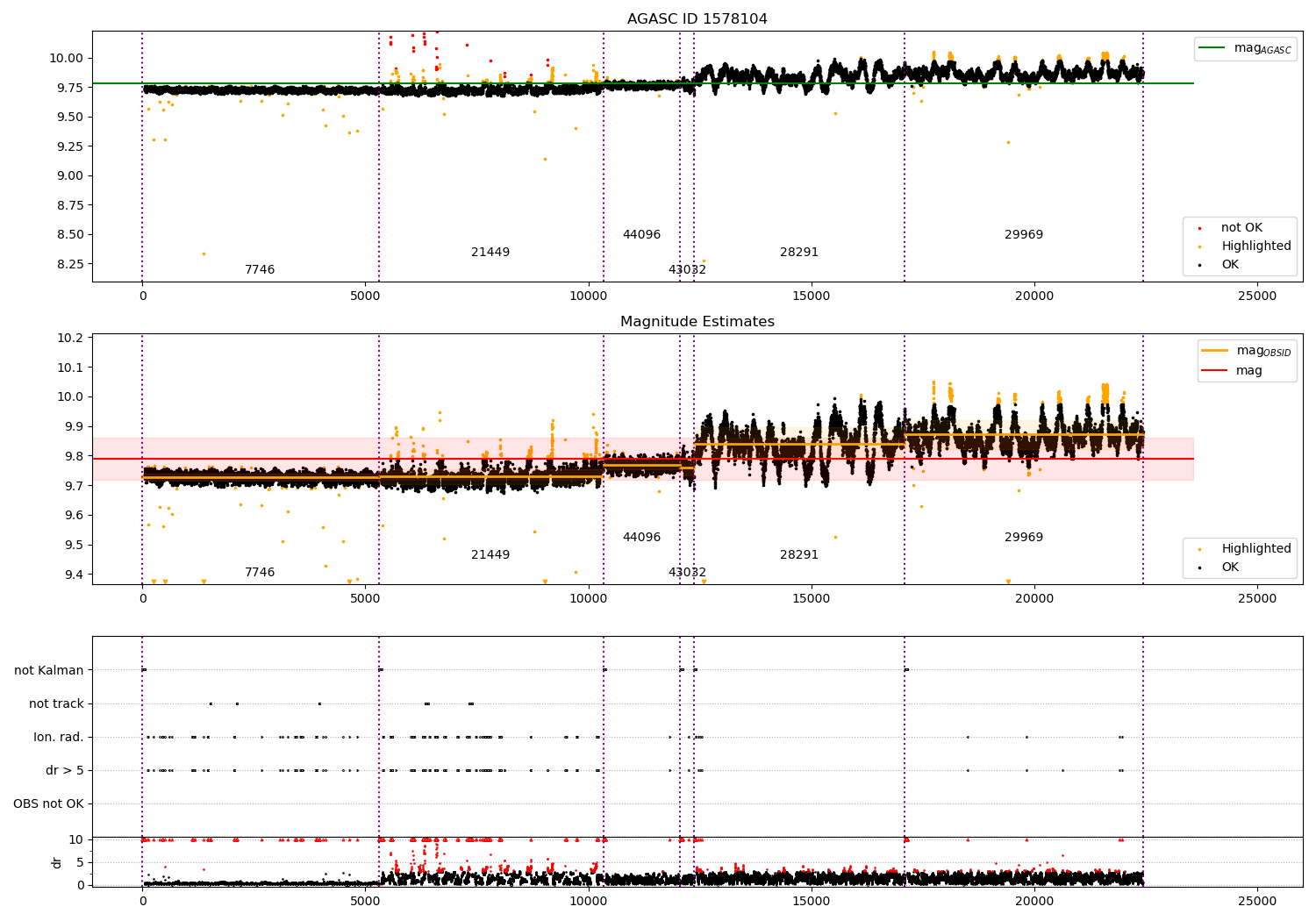Click the 9.6 y-axis tick label
This screenshot has width=1316, height=921.
click(x=74, y=516)
